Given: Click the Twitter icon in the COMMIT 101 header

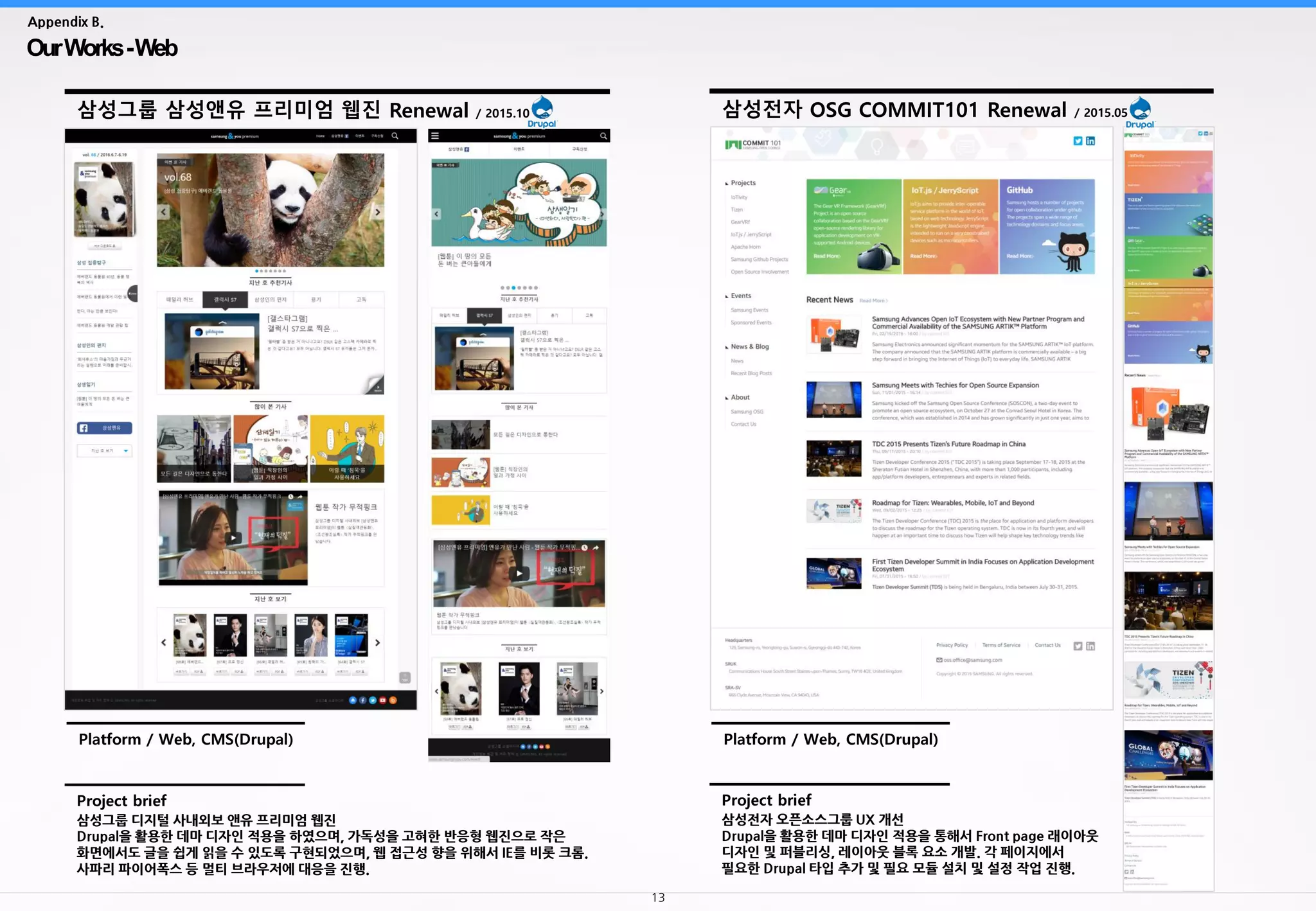Looking at the screenshot, I should [x=1078, y=141].
